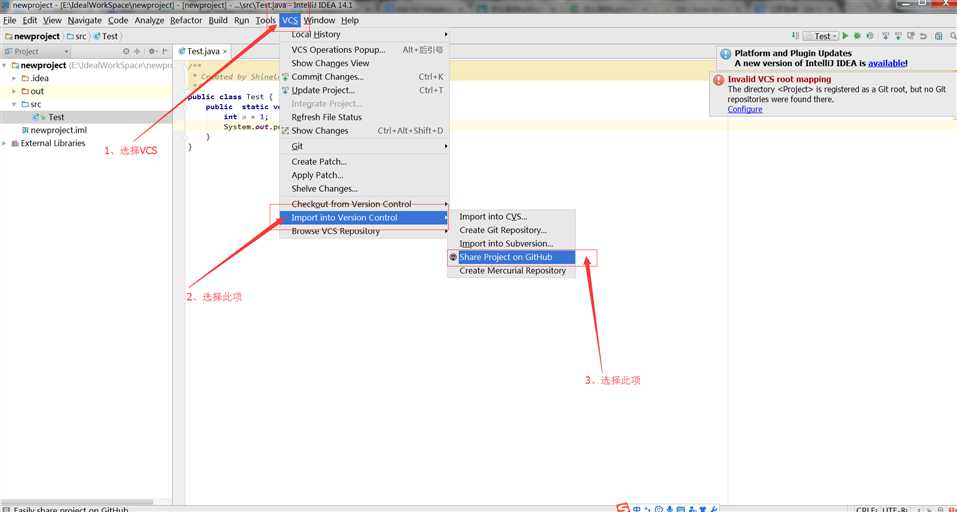This screenshot has height=512, width=957.
Task: Open the Window menu
Action: click(319, 20)
